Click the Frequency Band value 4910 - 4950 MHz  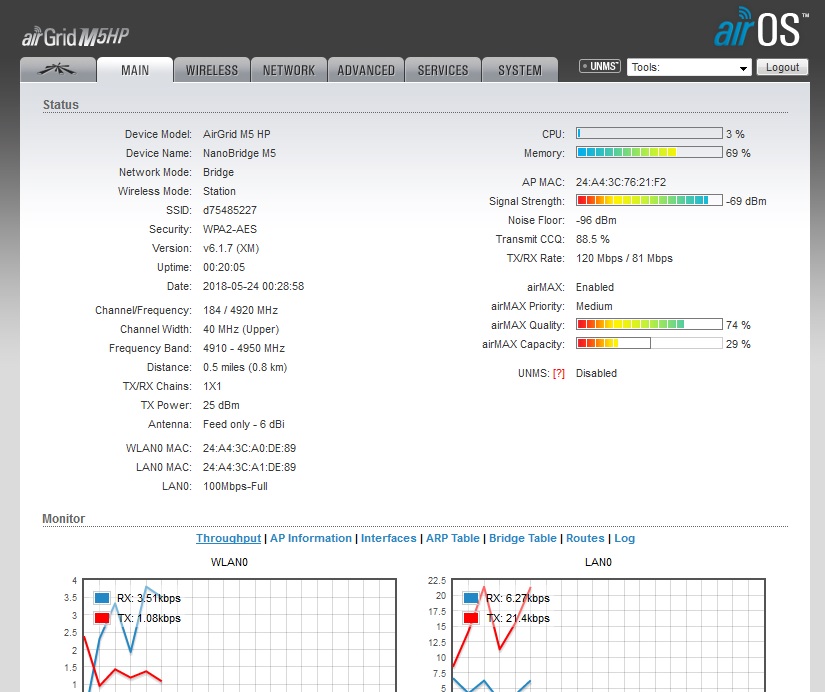point(244,348)
